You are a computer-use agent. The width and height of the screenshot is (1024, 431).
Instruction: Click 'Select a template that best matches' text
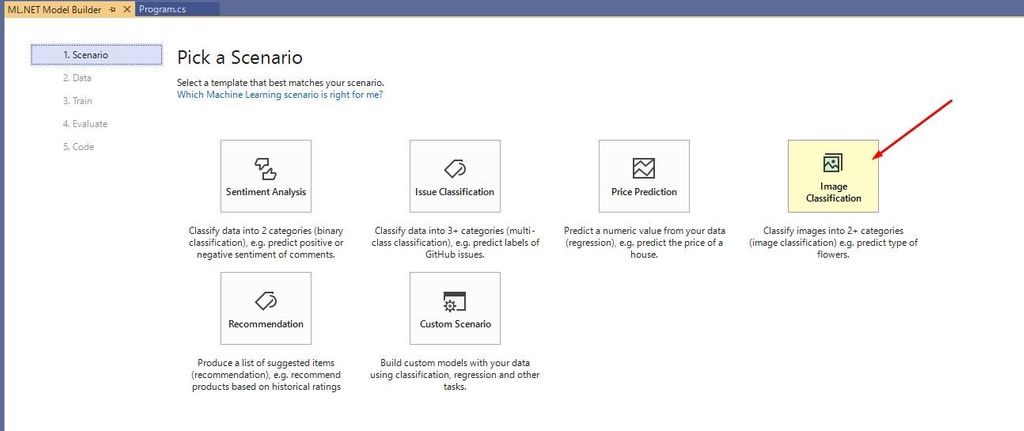pyautogui.click(x=281, y=83)
